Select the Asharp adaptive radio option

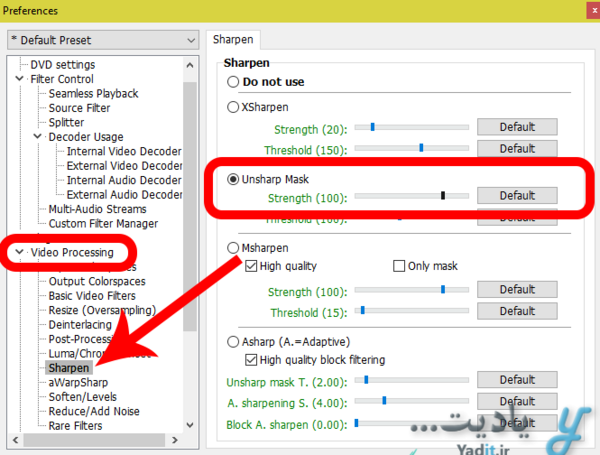coord(233,341)
